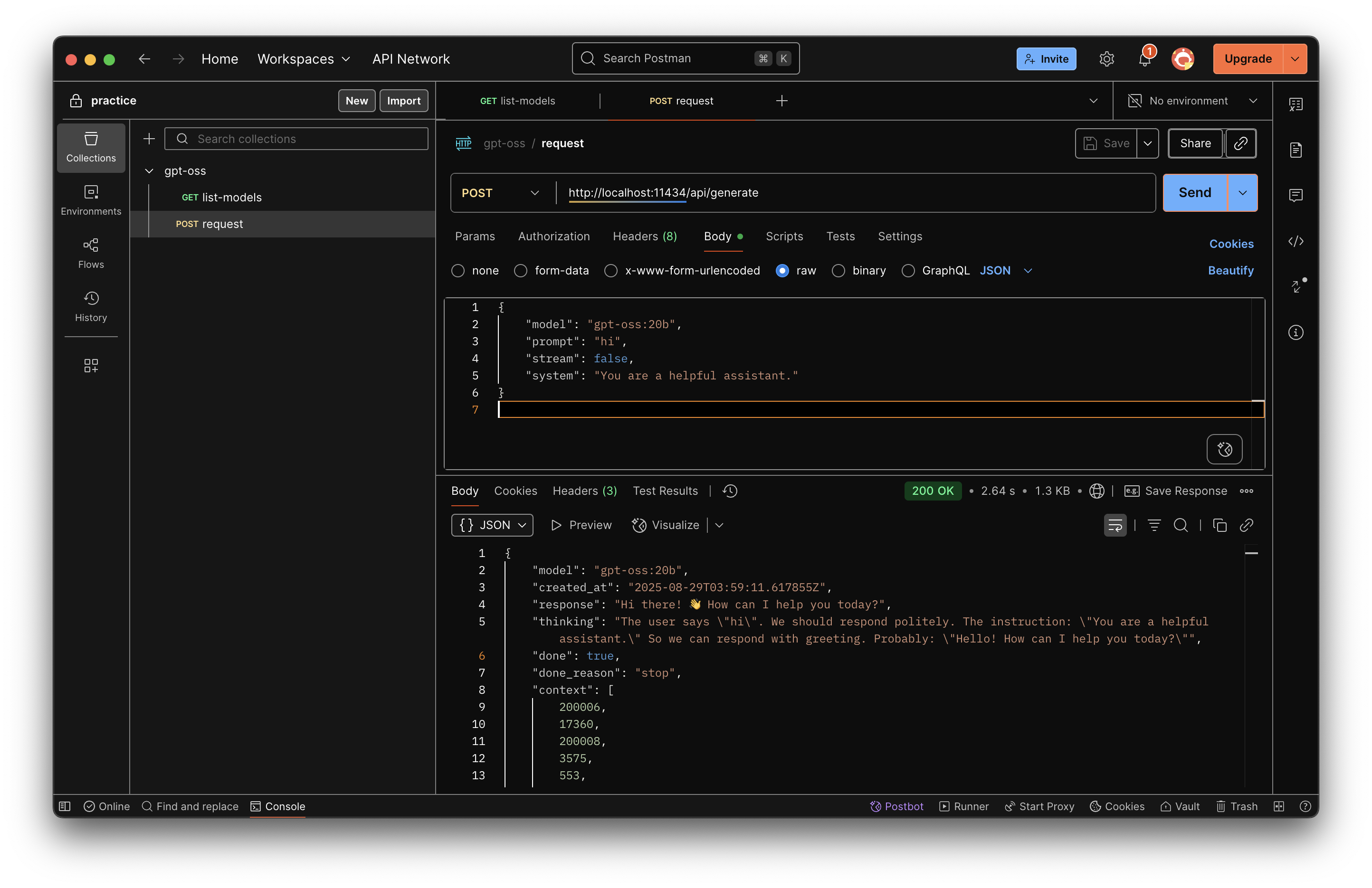Viewport: 1372px width, 888px height.
Task: Open the POST method dropdown
Action: pyautogui.click(x=500, y=192)
